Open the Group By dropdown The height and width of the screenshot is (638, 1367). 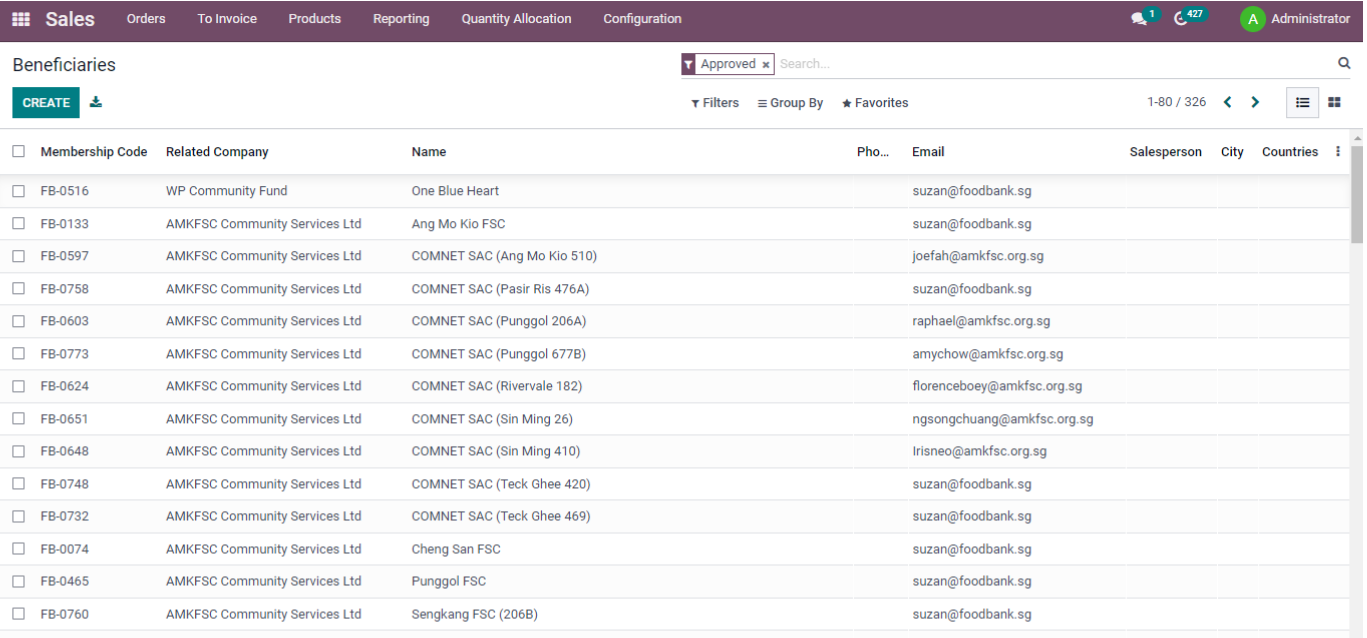pos(790,103)
